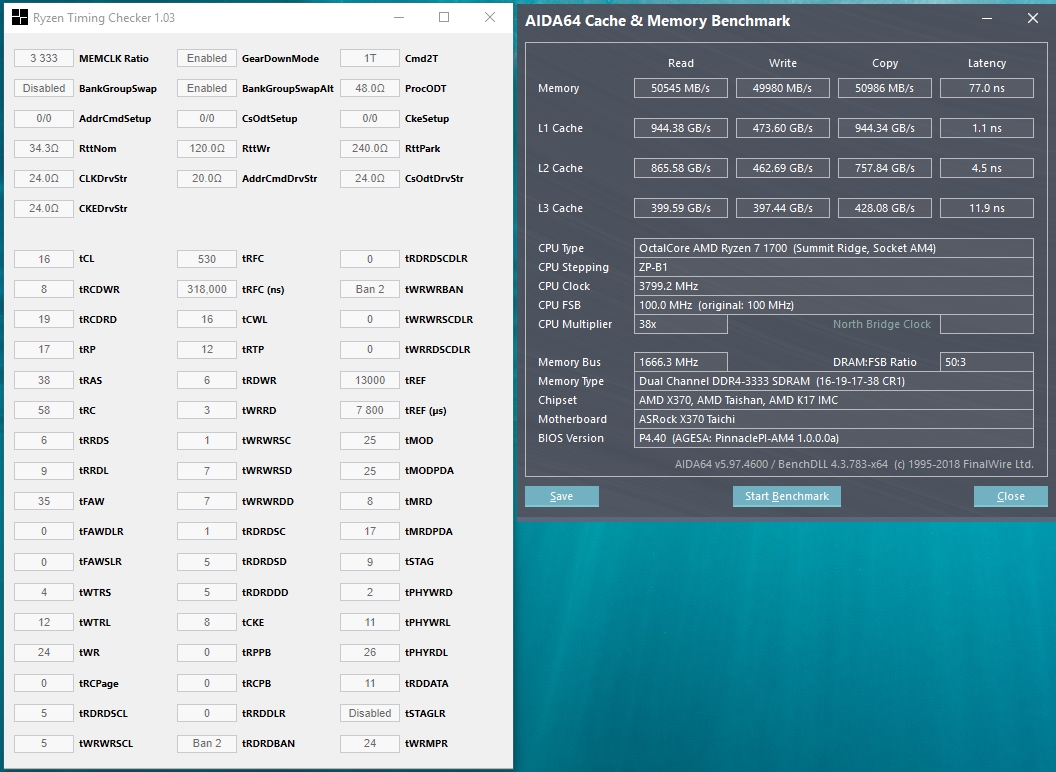Screen dimensions: 1056x772
Task: Select the BankGroupSwap Disabled field
Action: tap(44, 88)
